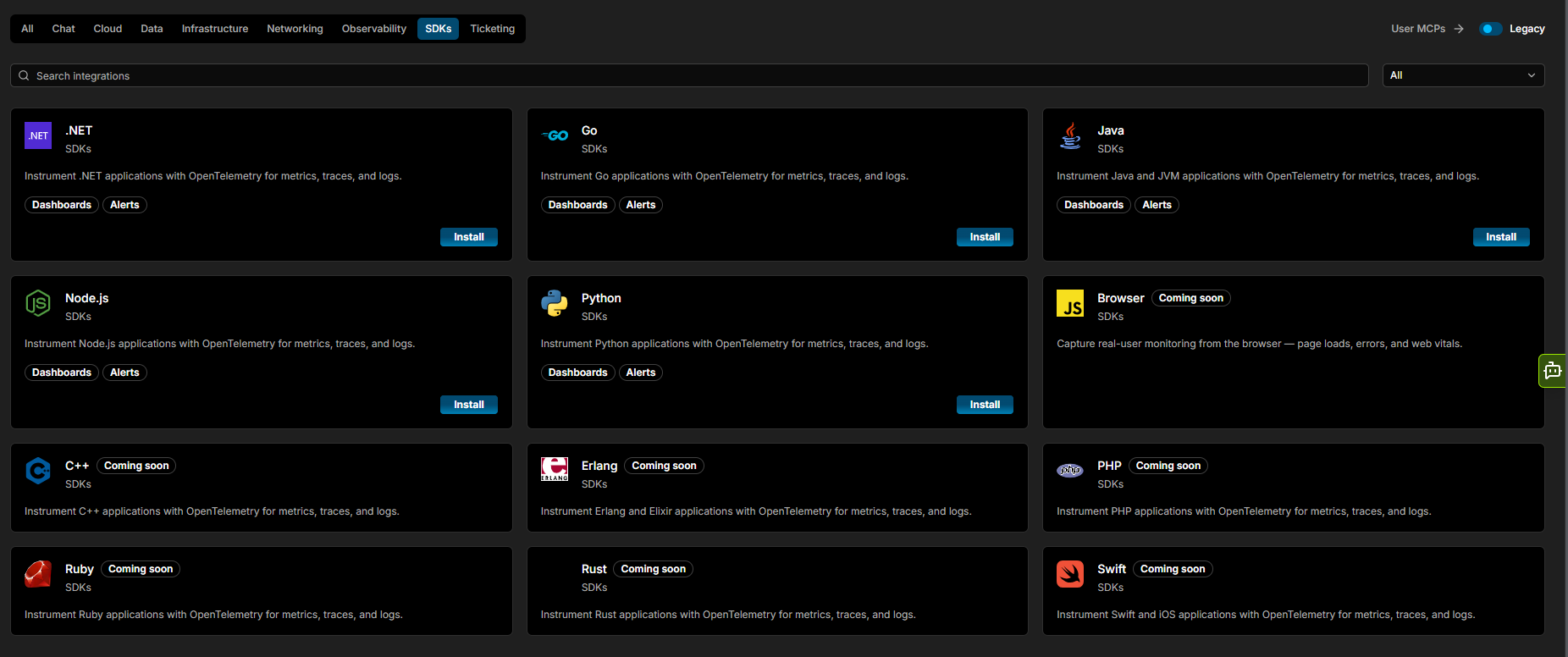
Task: Click the yellow JS Browser logo
Action: (x=1070, y=303)
